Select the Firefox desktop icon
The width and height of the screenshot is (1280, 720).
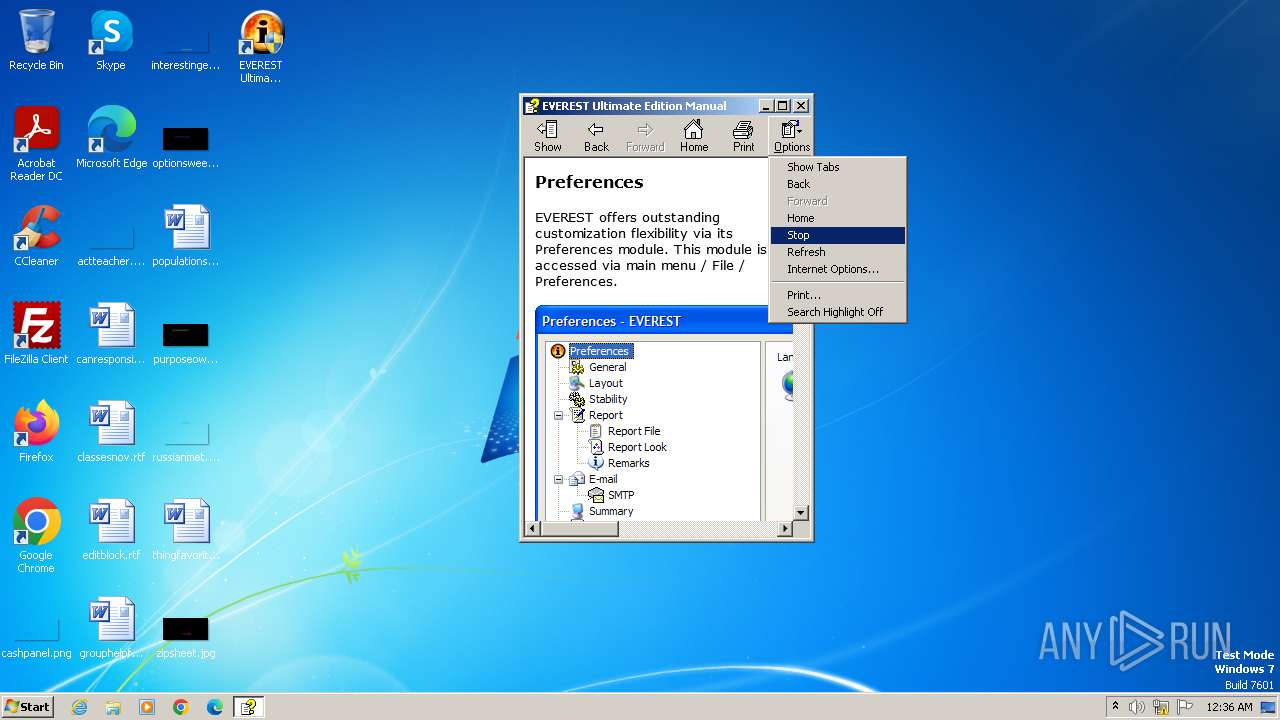click(x=36, y=432)
